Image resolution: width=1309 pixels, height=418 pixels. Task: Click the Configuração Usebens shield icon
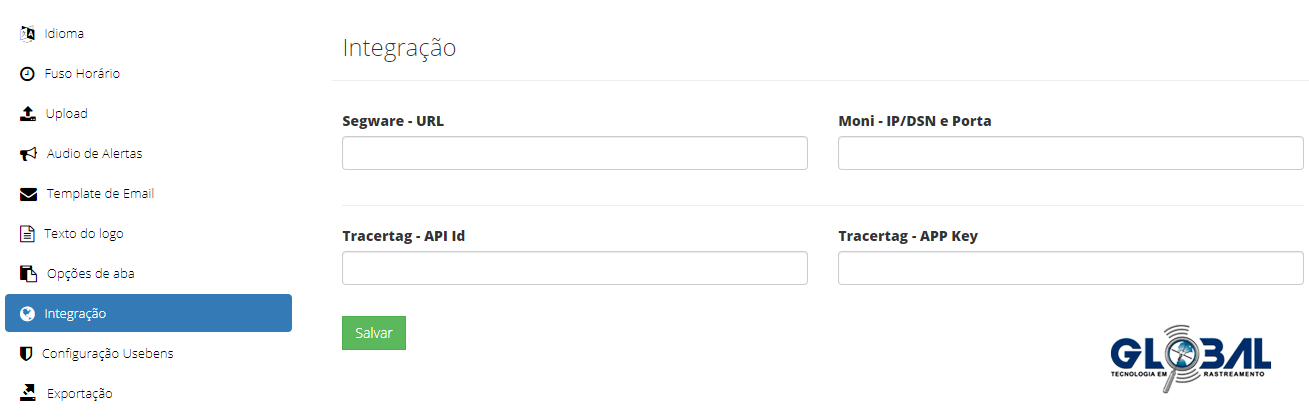tap(27, 354)
